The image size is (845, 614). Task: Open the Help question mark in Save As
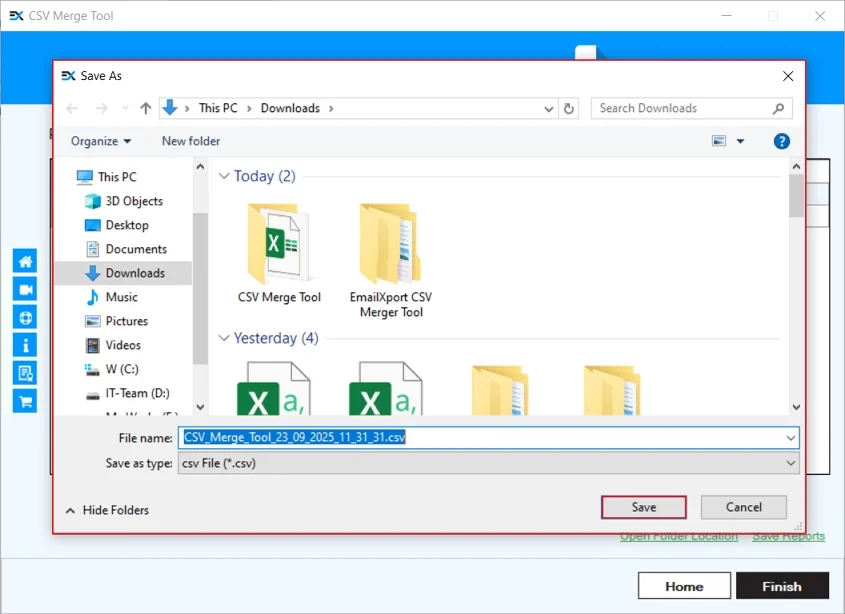pyautogui.click(x=781, y=141)
